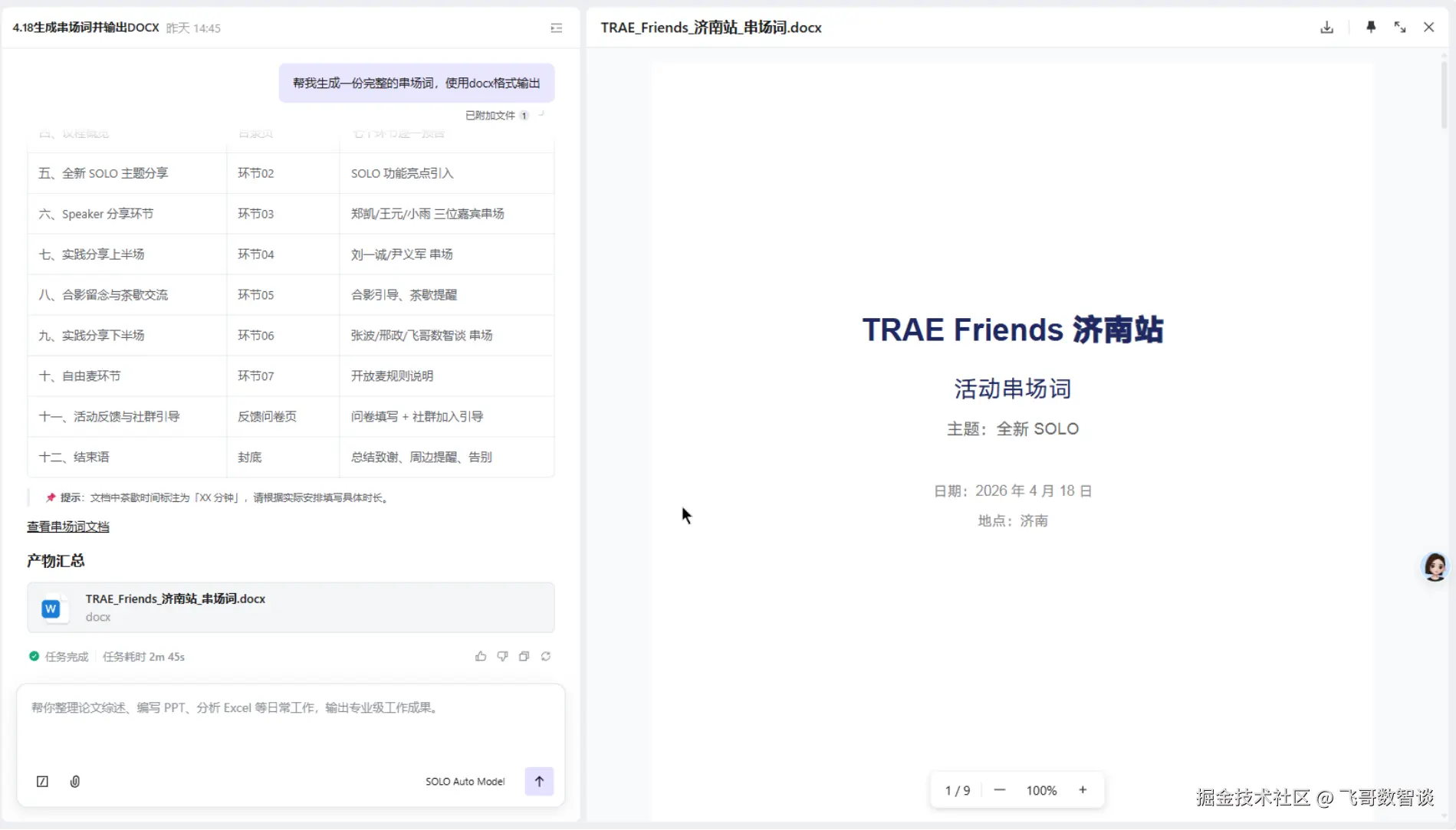Click the document title TRAE Friends 济南站
Image resolution: width=1456 pixels, height=830 pixels.
pos(1013,330)
